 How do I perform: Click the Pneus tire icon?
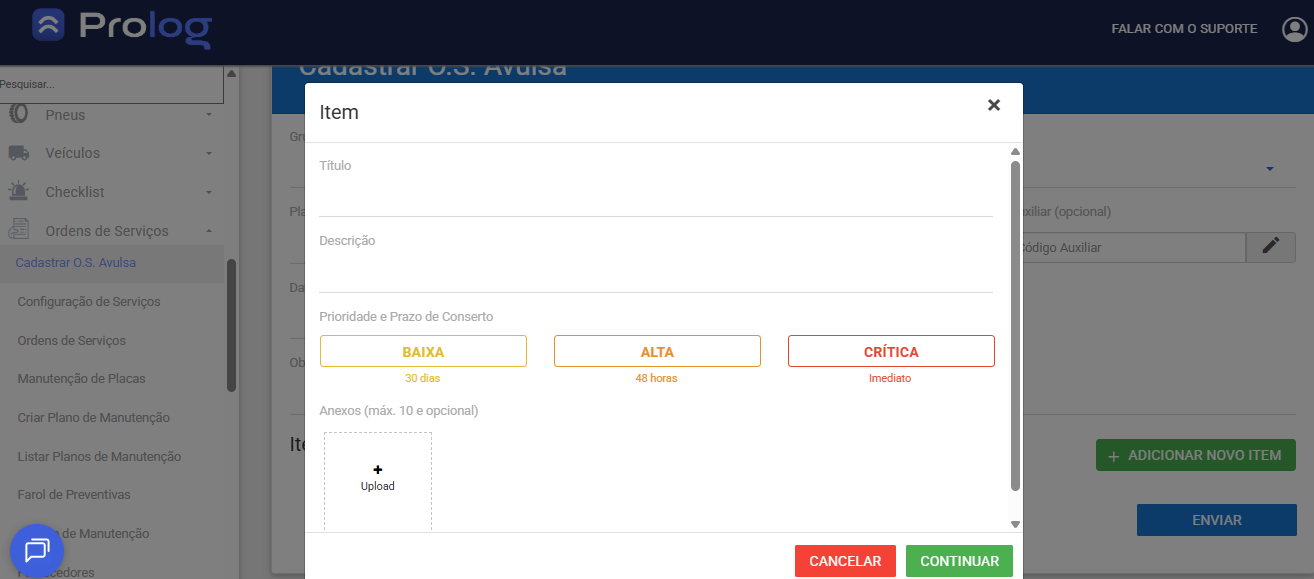[x=18, y=114]
